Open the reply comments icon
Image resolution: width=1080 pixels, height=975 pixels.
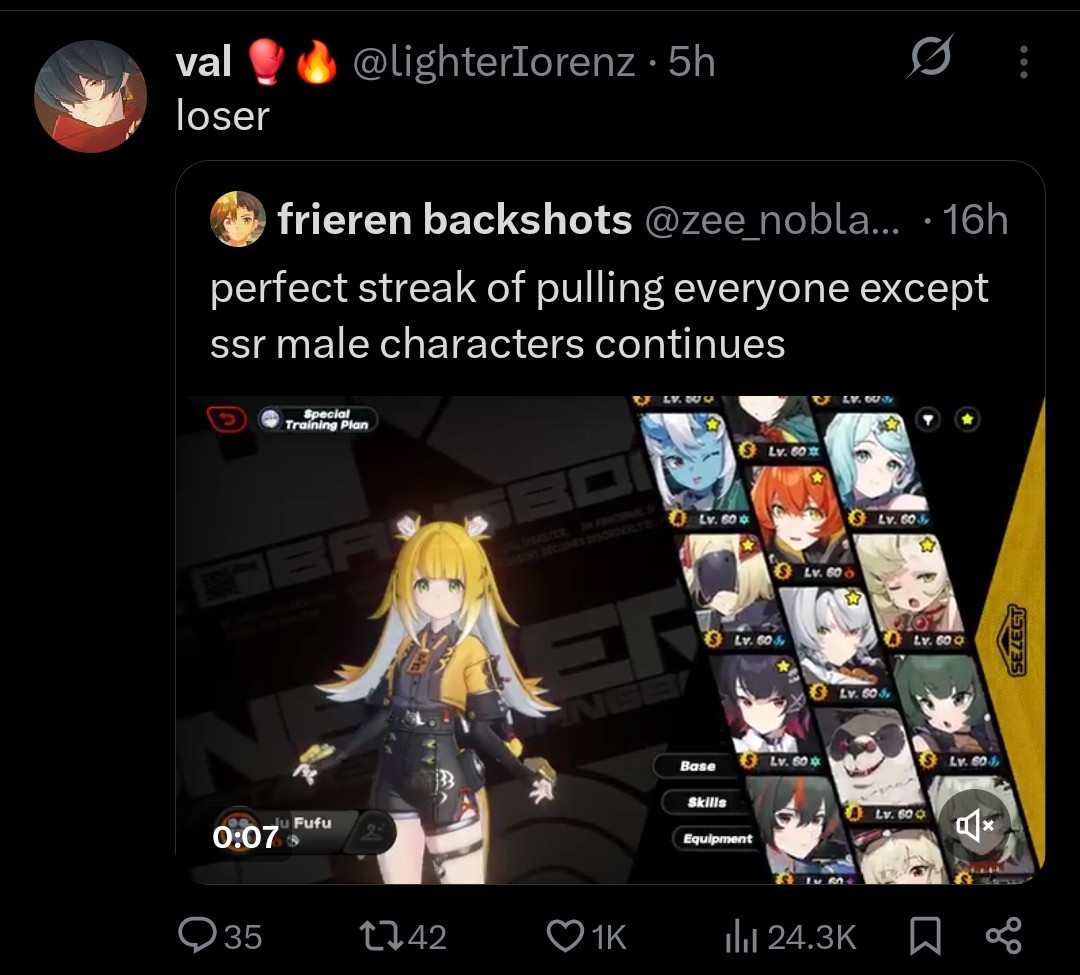coord(197,936)
